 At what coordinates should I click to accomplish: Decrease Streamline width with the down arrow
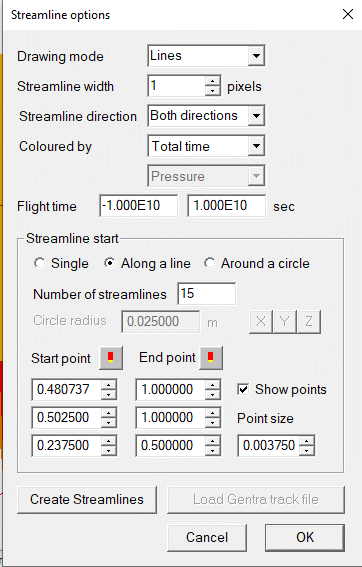click(x=212, y=90)
